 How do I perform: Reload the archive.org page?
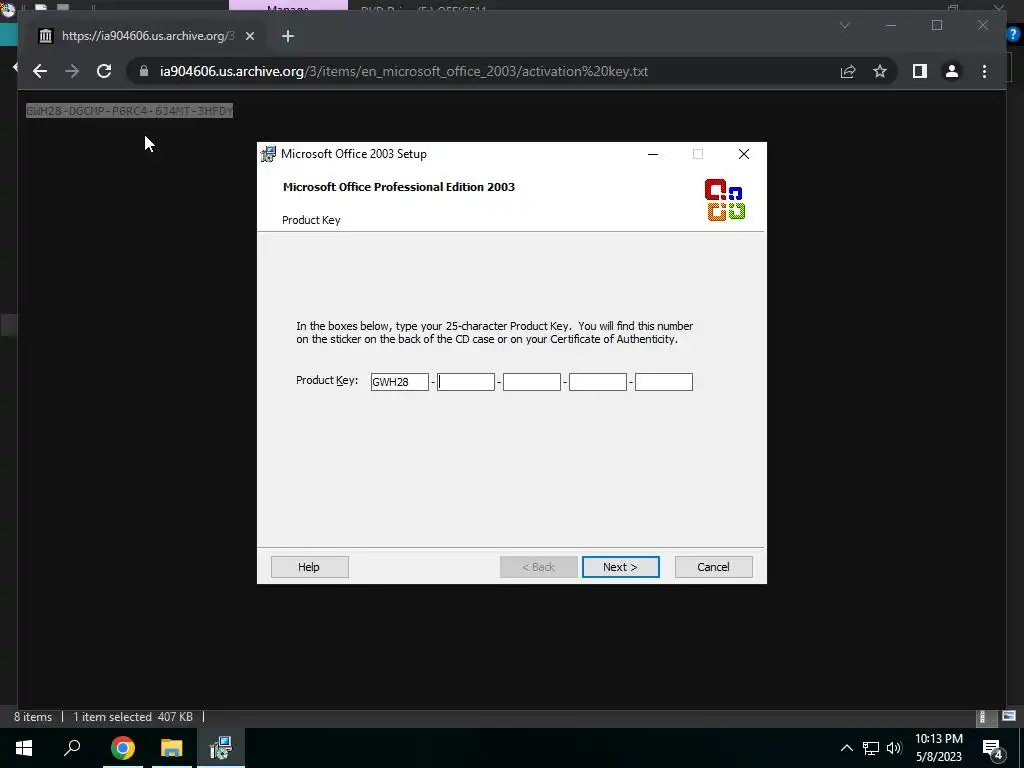[x=104, y=71]
